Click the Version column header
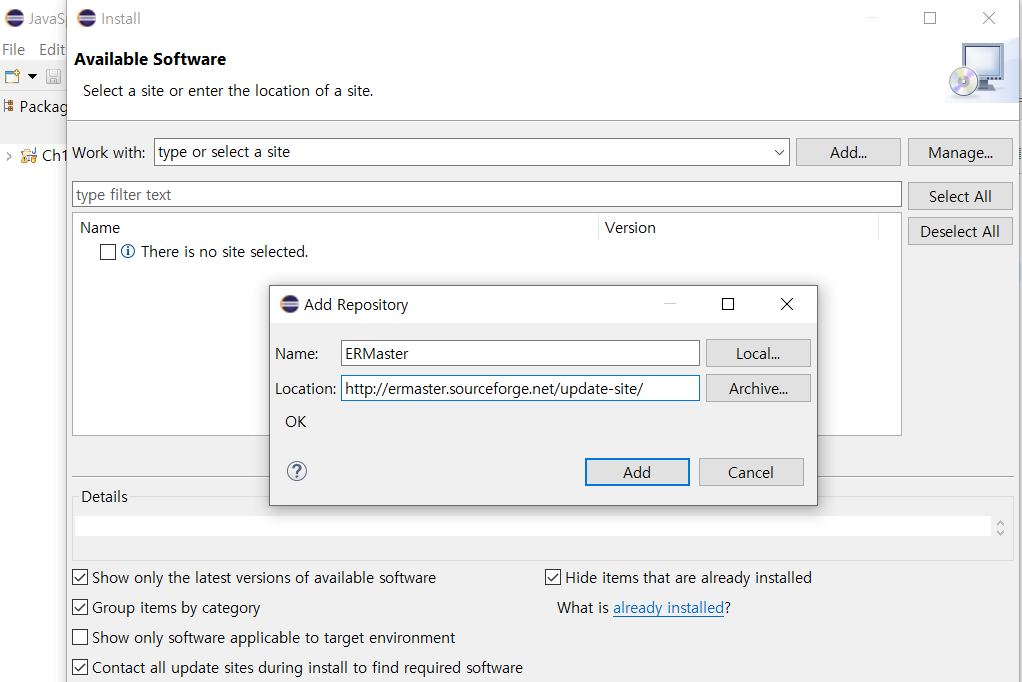The width and height of the screenshot is (1022, 682). (738, 228)
